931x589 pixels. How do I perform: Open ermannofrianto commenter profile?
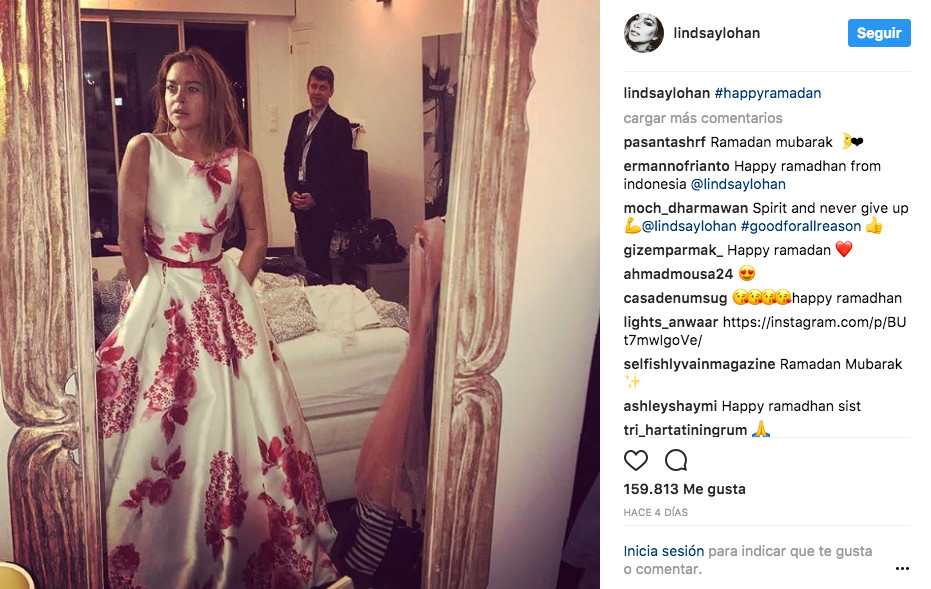tap(676, 166)
